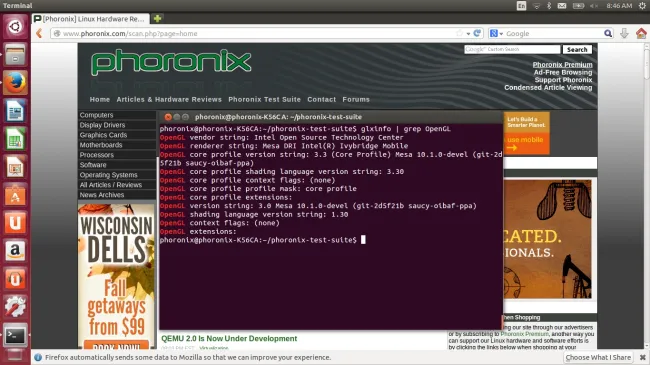This screenshot has height=365, width=650.
Task: Expand the URL history dropdown arrow
Action: (468, 34)
